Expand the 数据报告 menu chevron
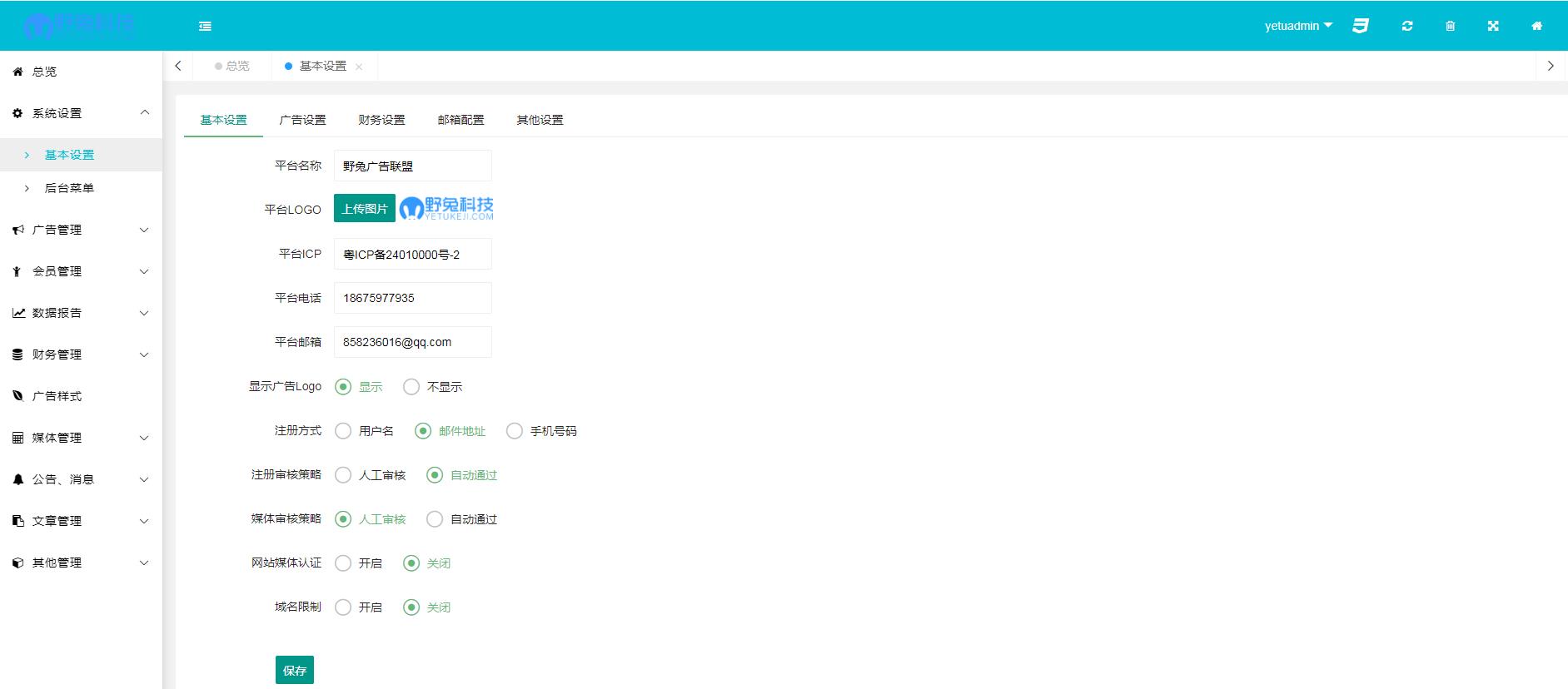 (x=144, y=313)
